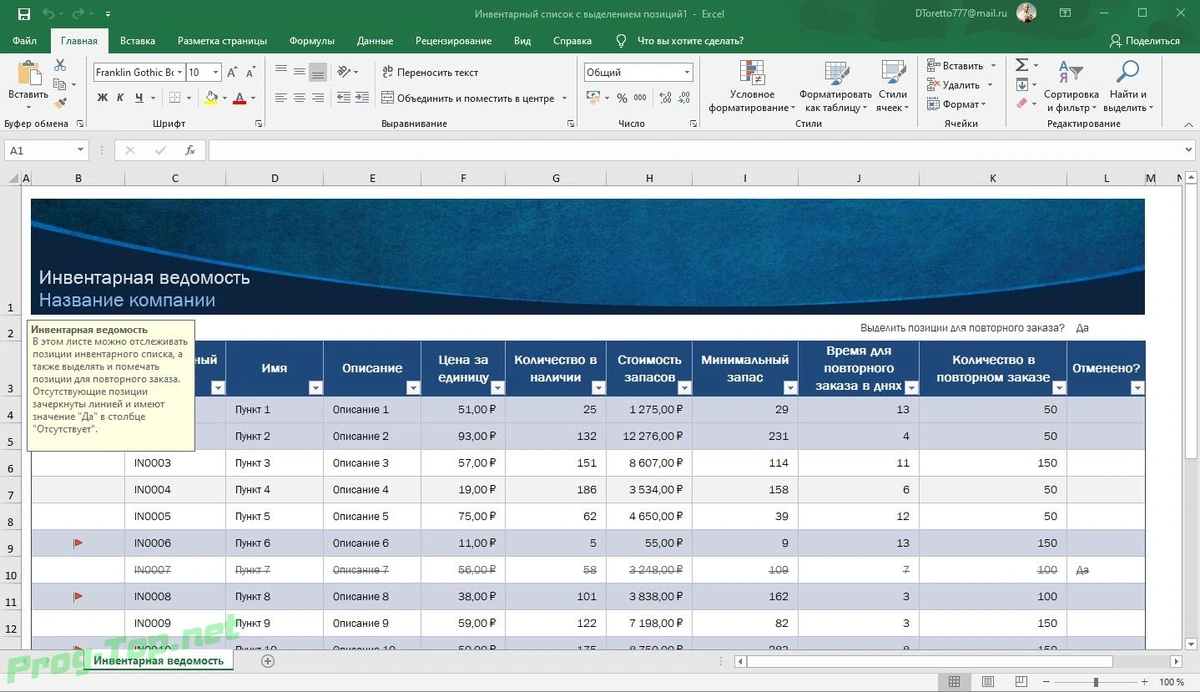The height and width of the screenshot is (692, 1200).
Task: Apply thousands separator (000) format
Action: pos(640,98)
